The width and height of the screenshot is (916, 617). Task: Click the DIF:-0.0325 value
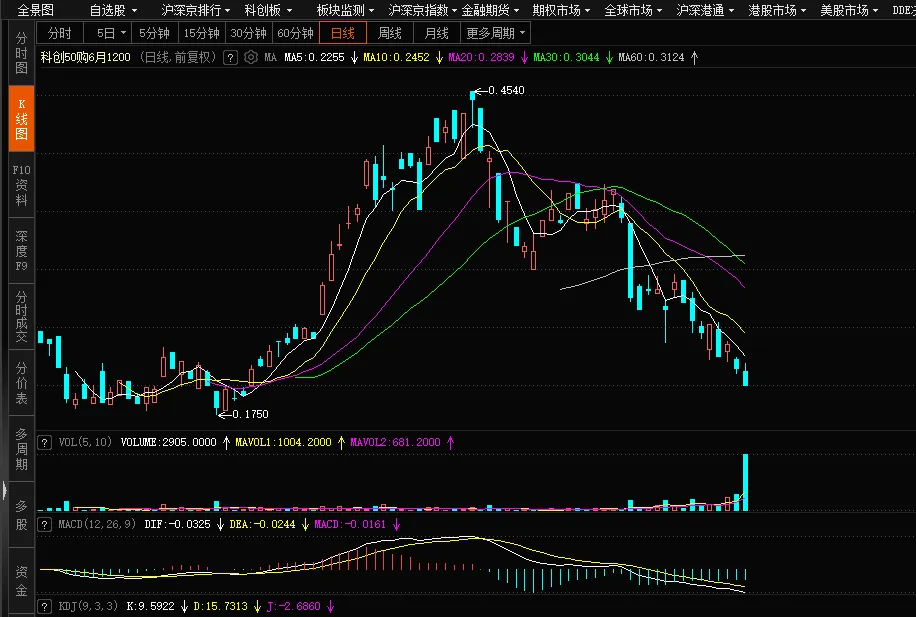[x=178, y=524]
